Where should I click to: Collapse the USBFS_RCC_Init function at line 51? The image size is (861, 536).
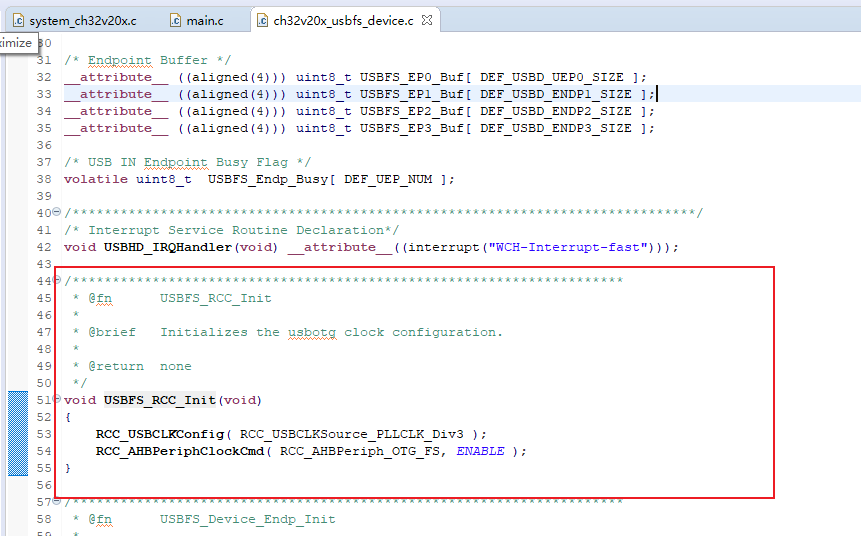[57, 400]
